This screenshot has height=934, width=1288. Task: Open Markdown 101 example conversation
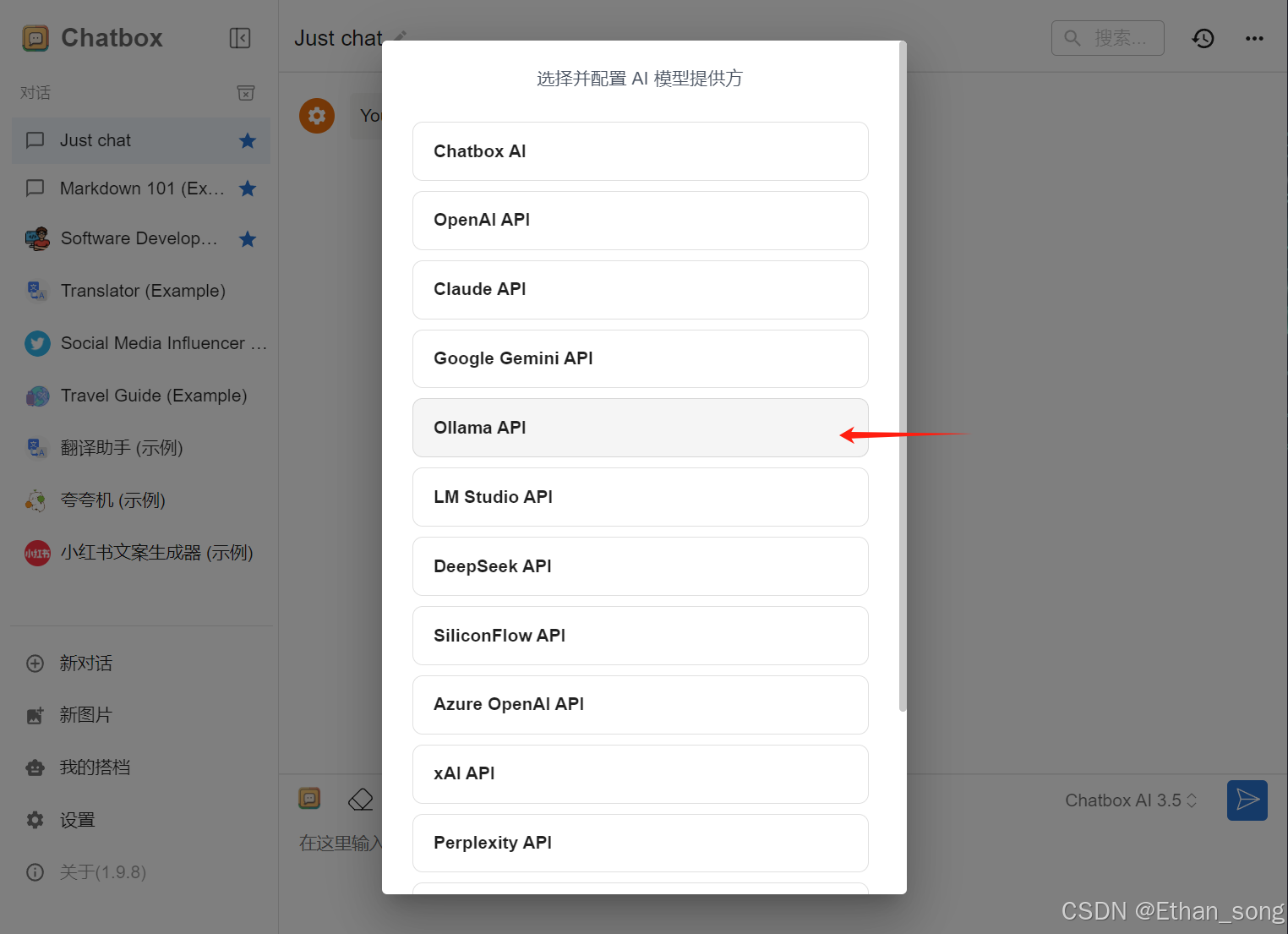(x=141, y=188)
